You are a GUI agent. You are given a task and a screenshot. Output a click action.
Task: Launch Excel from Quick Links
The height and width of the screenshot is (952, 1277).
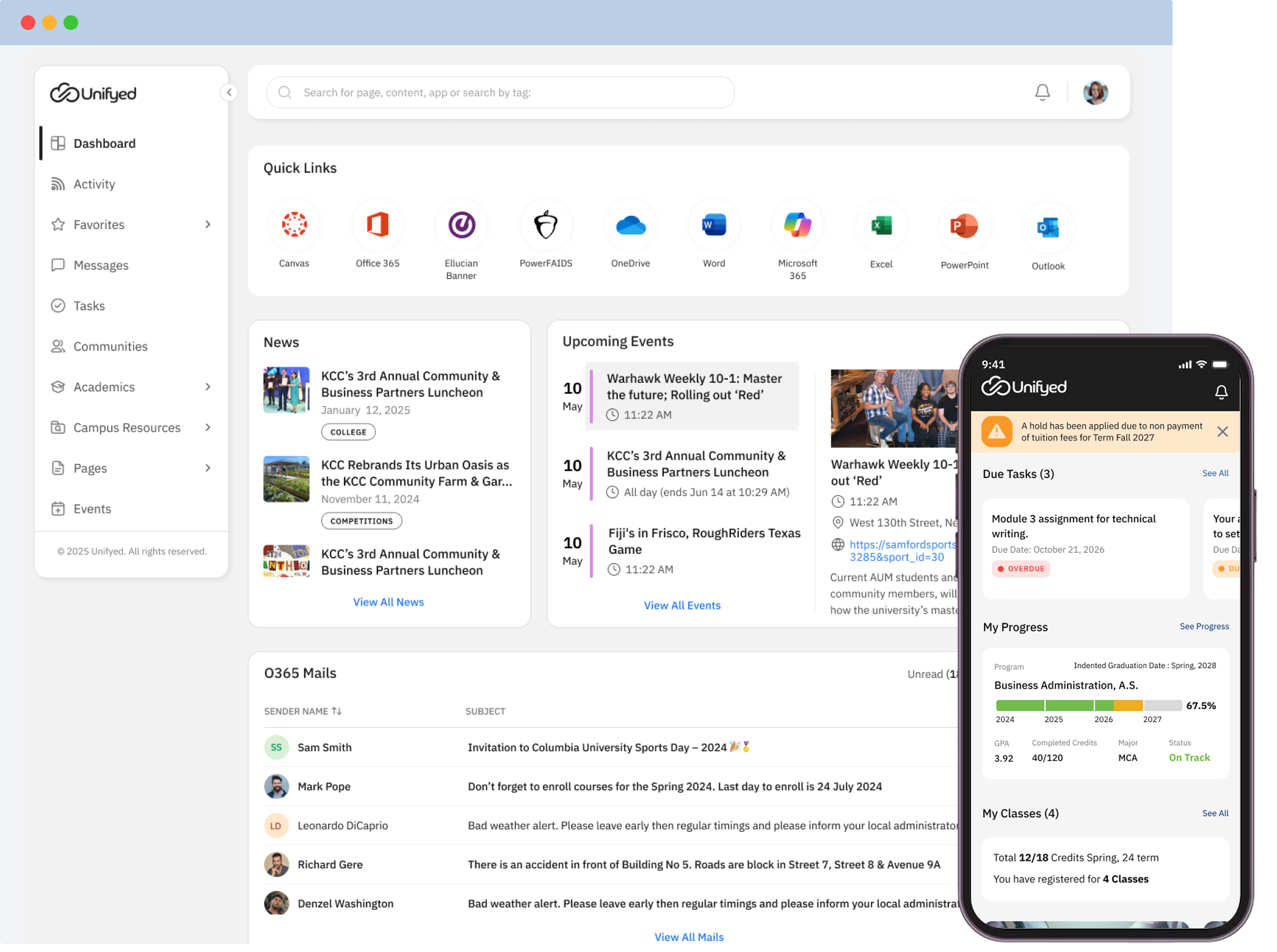pyautogui.click(x=881, y=226)
